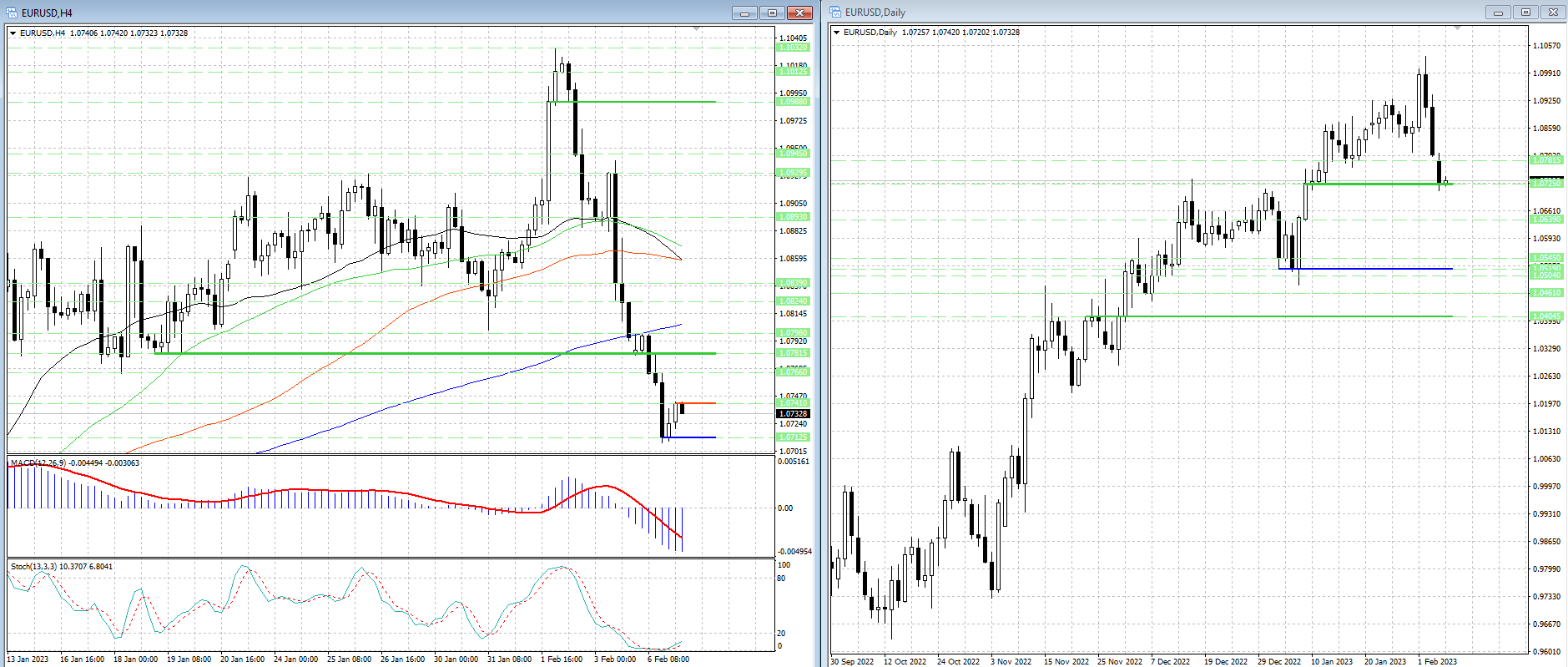Click the 1 Feb 16:00 label on H4 time axis
1568x667 pixels.
[562, 659]
